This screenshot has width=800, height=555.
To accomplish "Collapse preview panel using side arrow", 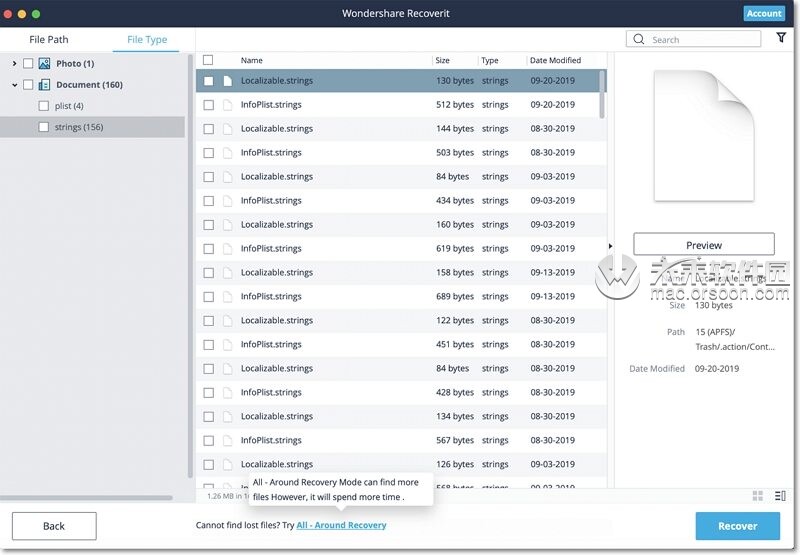I will 610,245.
